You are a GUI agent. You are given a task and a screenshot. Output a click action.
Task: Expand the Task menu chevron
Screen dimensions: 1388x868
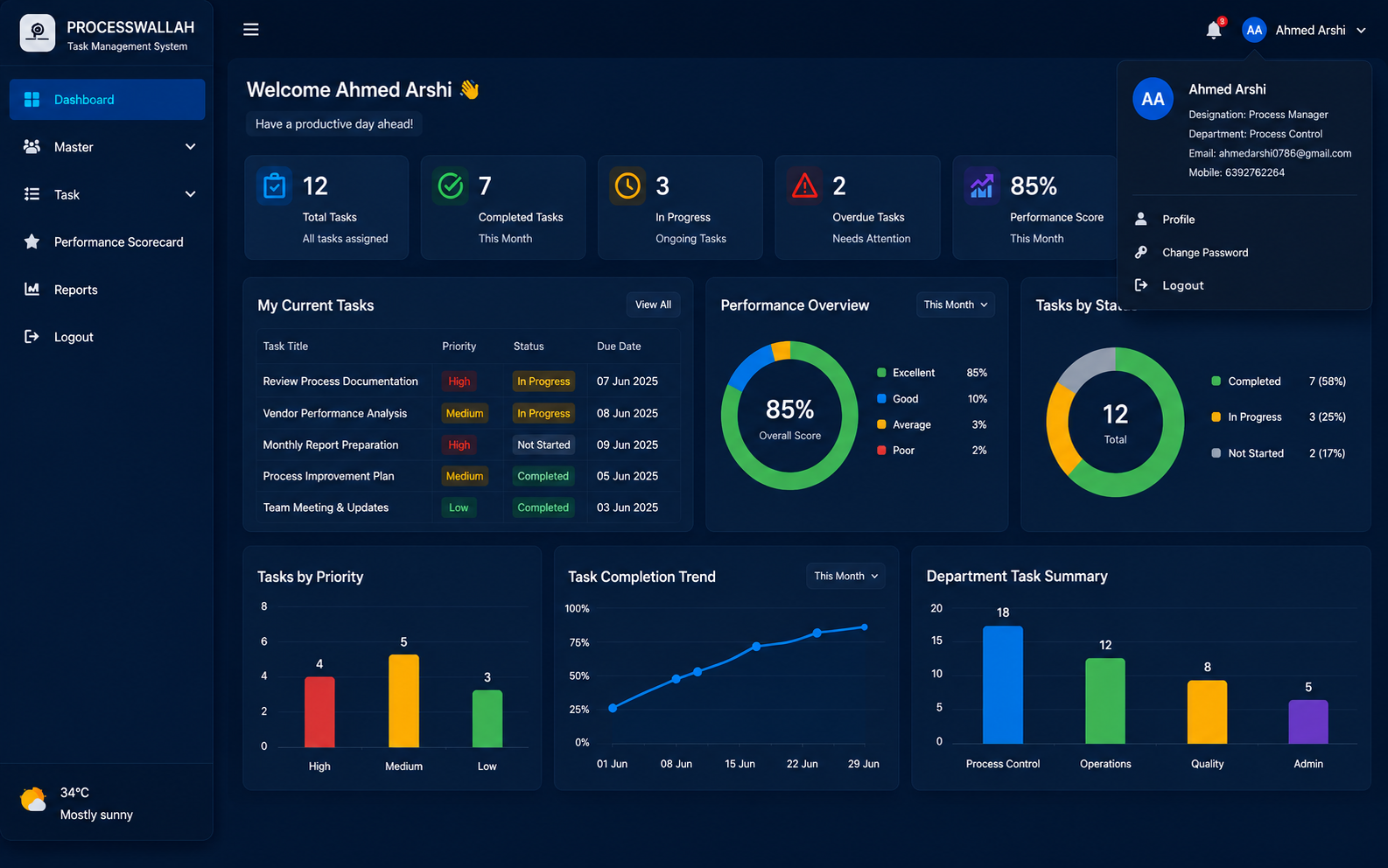tap(190, 194)
